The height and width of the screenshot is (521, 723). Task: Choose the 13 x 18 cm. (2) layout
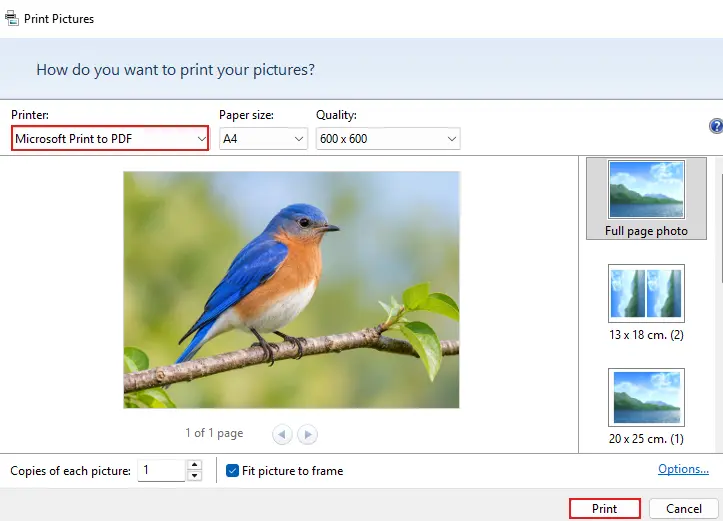(646, 302)
